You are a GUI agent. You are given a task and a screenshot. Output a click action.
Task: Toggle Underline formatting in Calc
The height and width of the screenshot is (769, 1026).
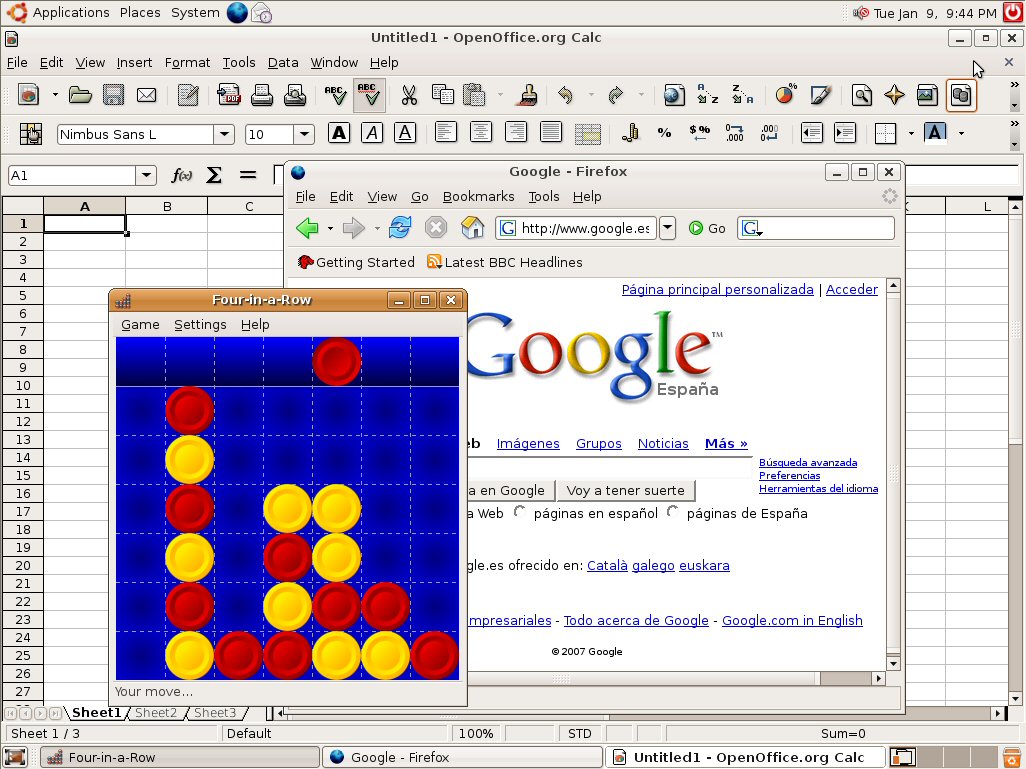click(x=405, y=134)
